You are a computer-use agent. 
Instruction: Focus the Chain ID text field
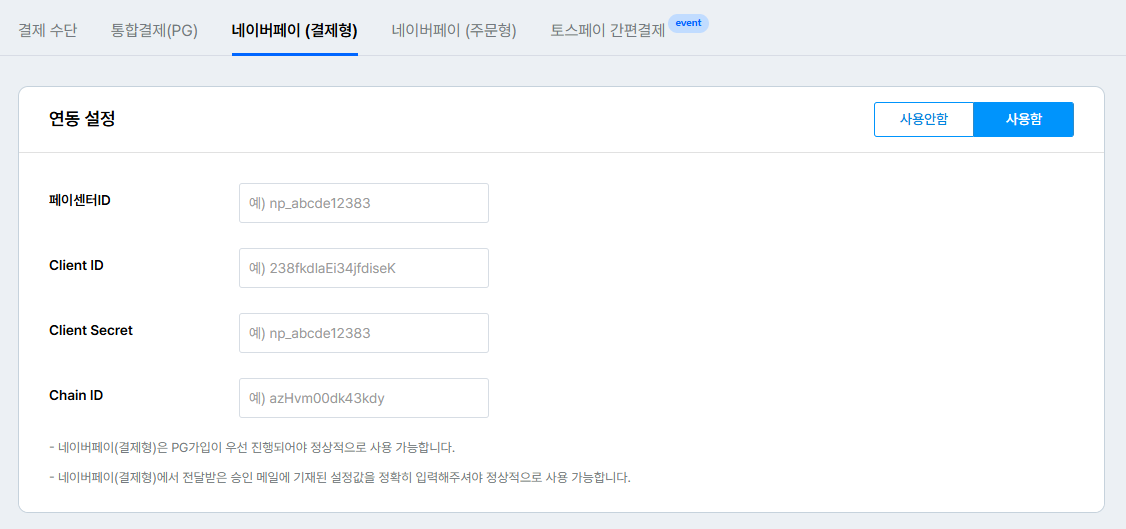tap(364, 398)
